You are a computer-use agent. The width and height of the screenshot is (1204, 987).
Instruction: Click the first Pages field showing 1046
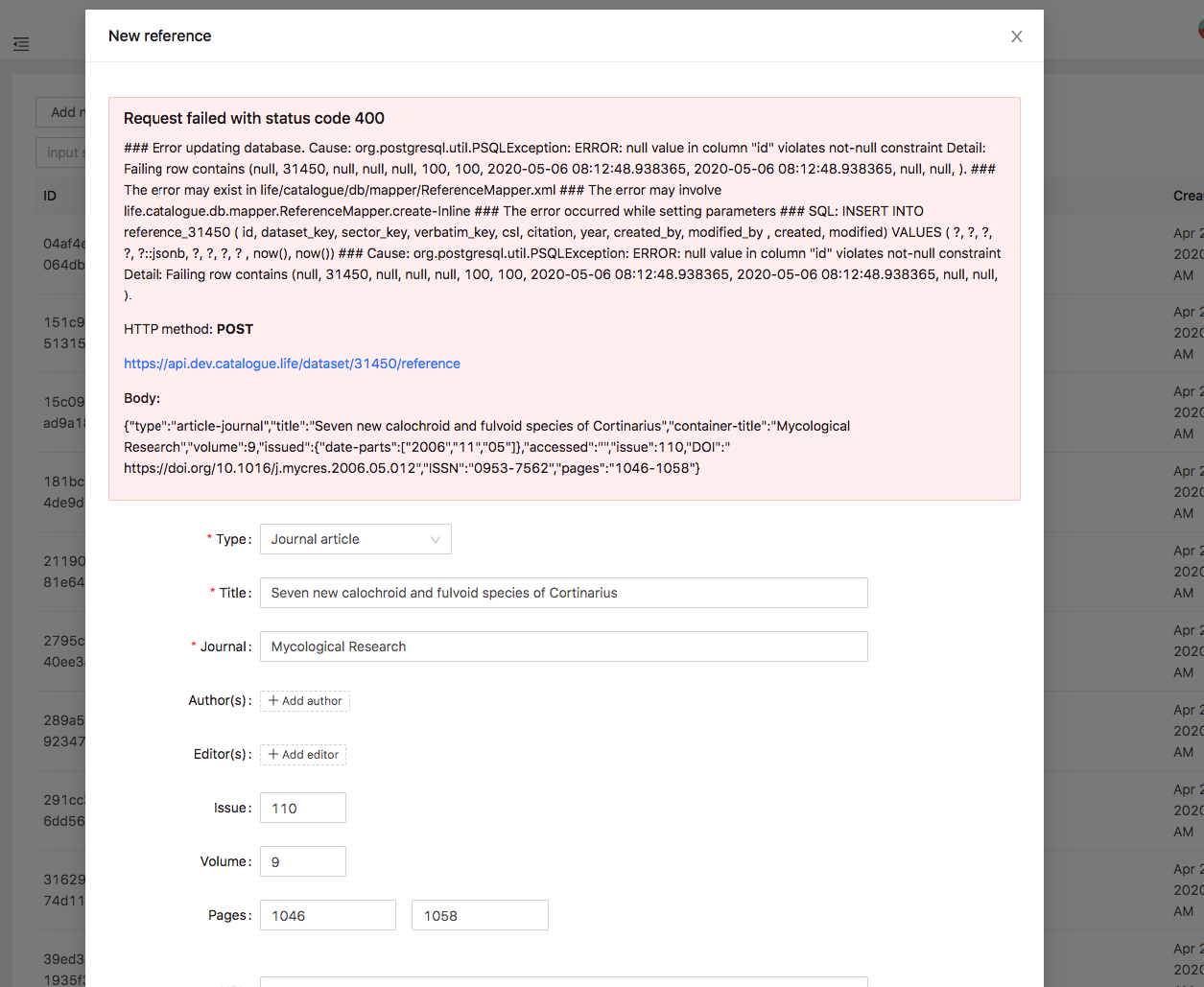pyautogui.click(x=327, y=915)
